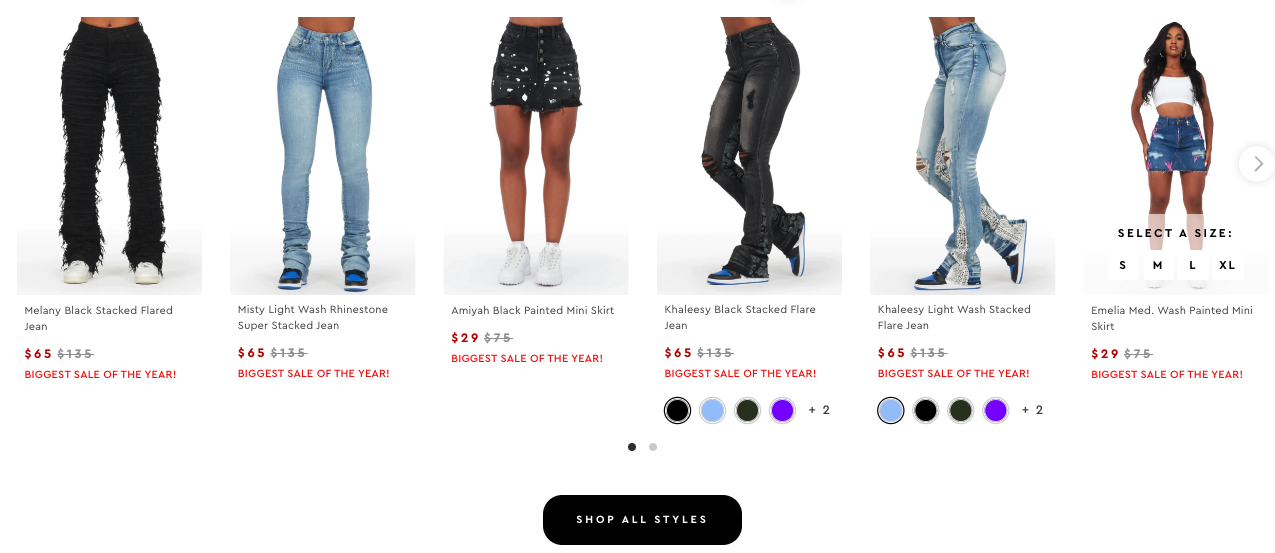
Task: Pick size L on Emelia skirt
Action: click(1192, 265)
